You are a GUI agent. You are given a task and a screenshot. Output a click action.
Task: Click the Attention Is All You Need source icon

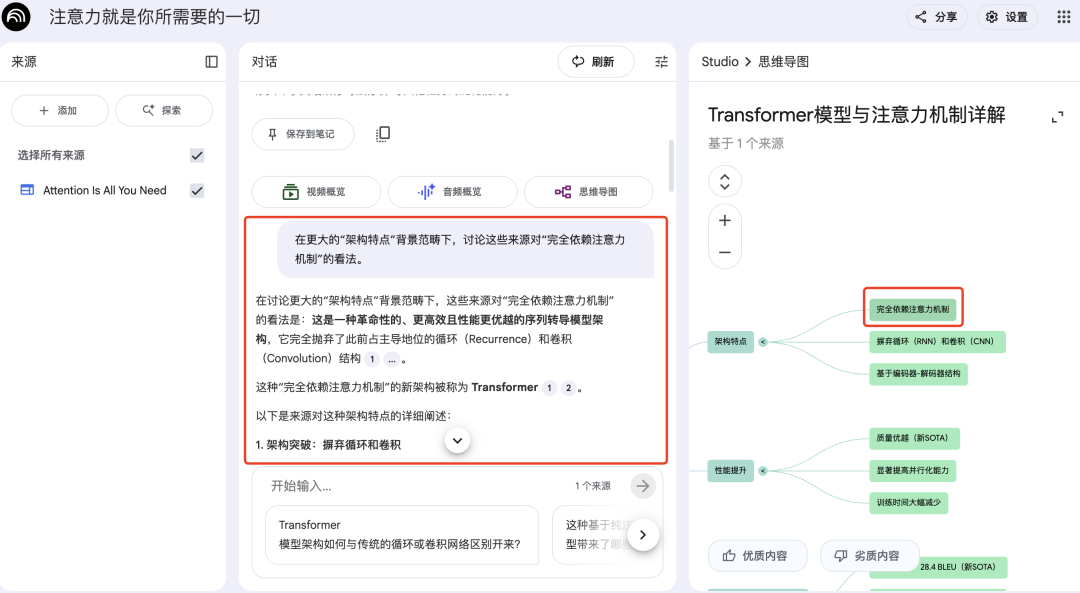point(27,190)
